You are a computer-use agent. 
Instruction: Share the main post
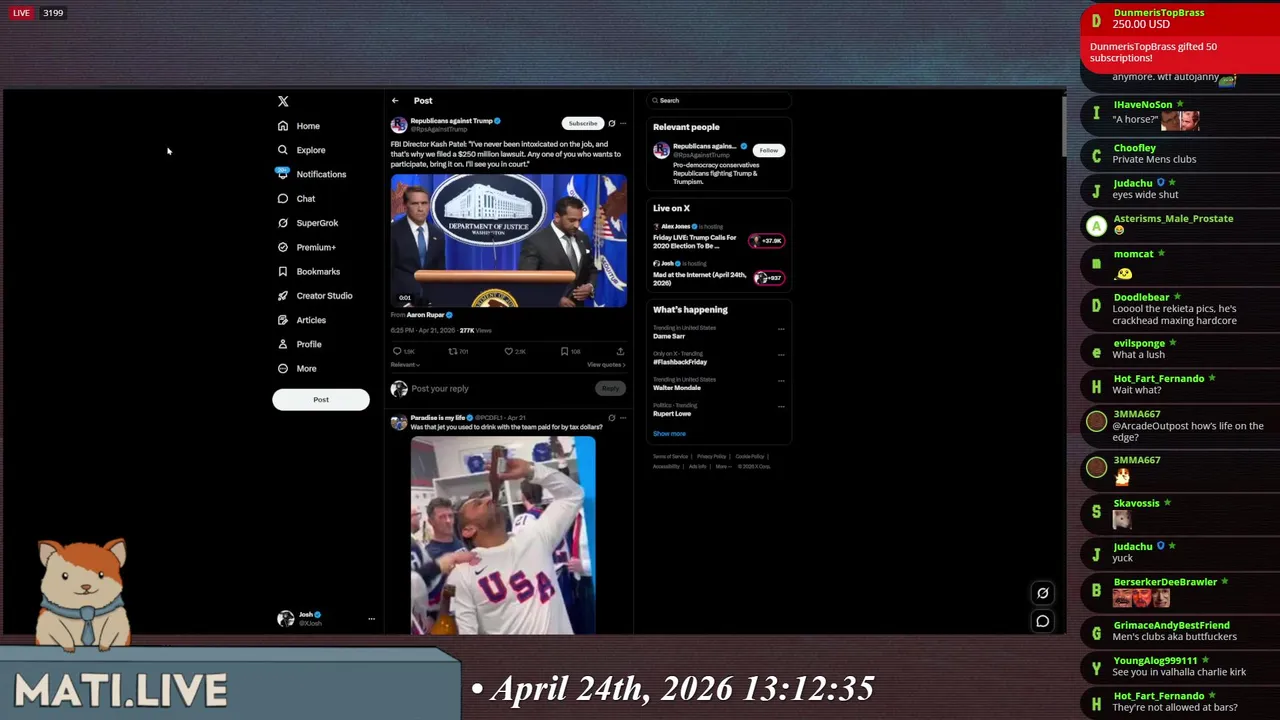[x=620, y=351]
